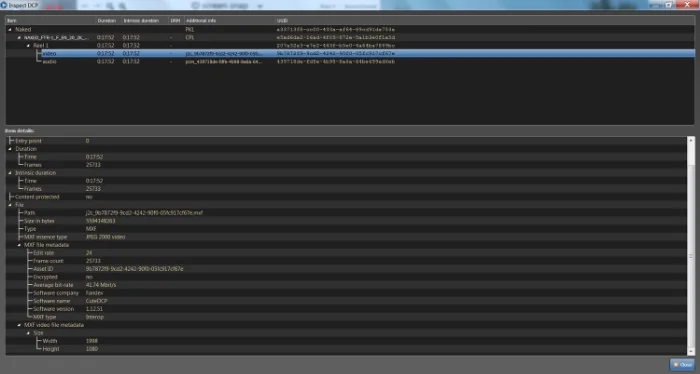The width and height of the screenshot is (700, 374).
Task: Click the '41.74 Mbit/s' value
Action: click(x=101, y=285)
